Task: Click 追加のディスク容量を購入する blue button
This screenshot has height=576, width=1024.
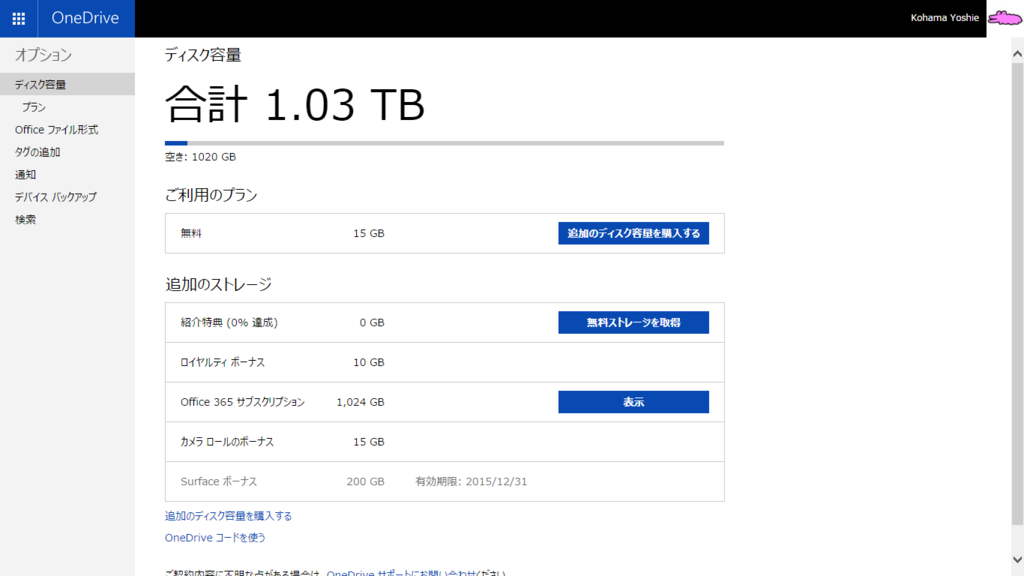Action: 633,233
